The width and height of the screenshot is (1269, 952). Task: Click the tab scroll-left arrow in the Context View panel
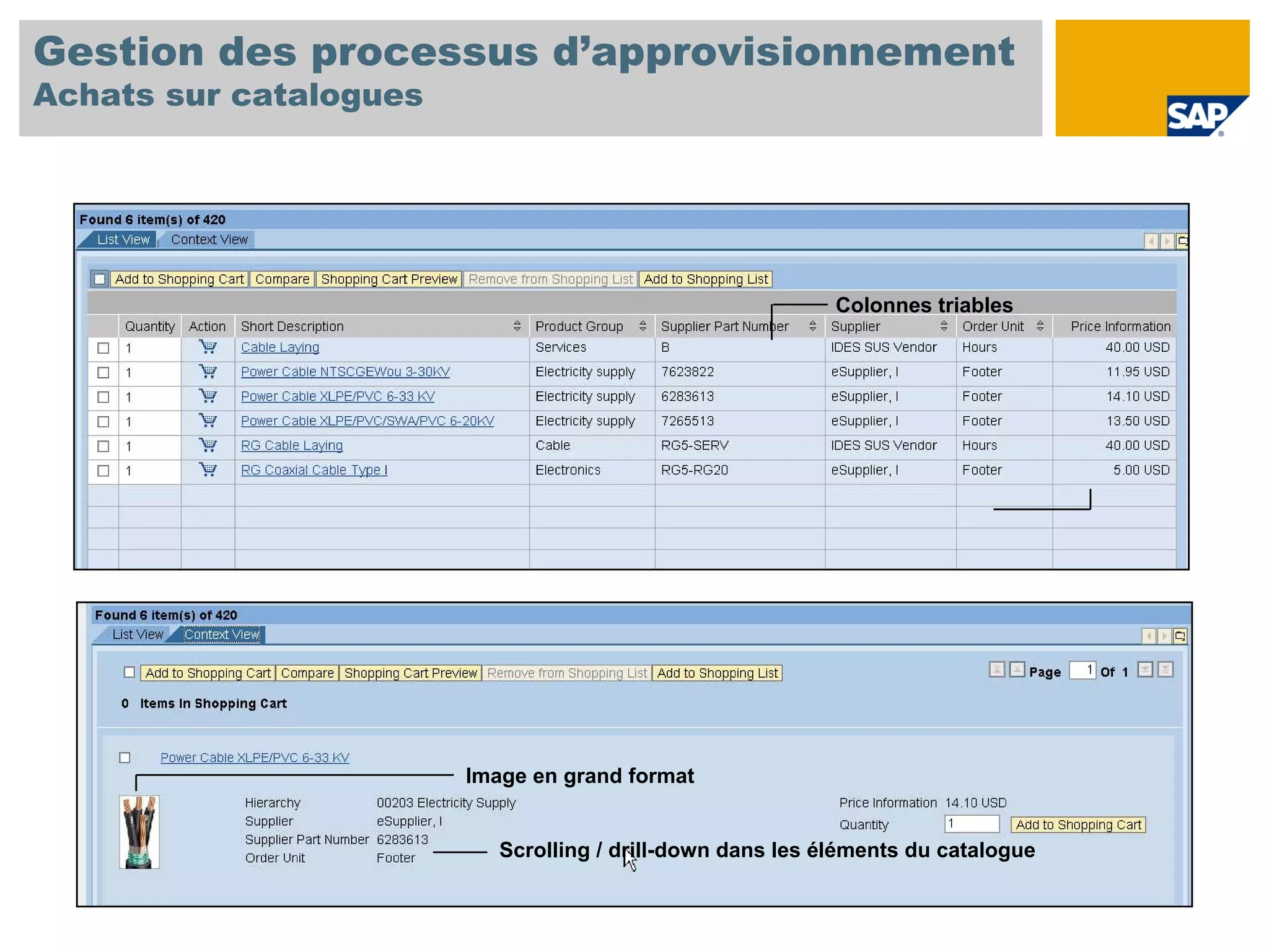pyautogui.click(x=1149, y=636)
